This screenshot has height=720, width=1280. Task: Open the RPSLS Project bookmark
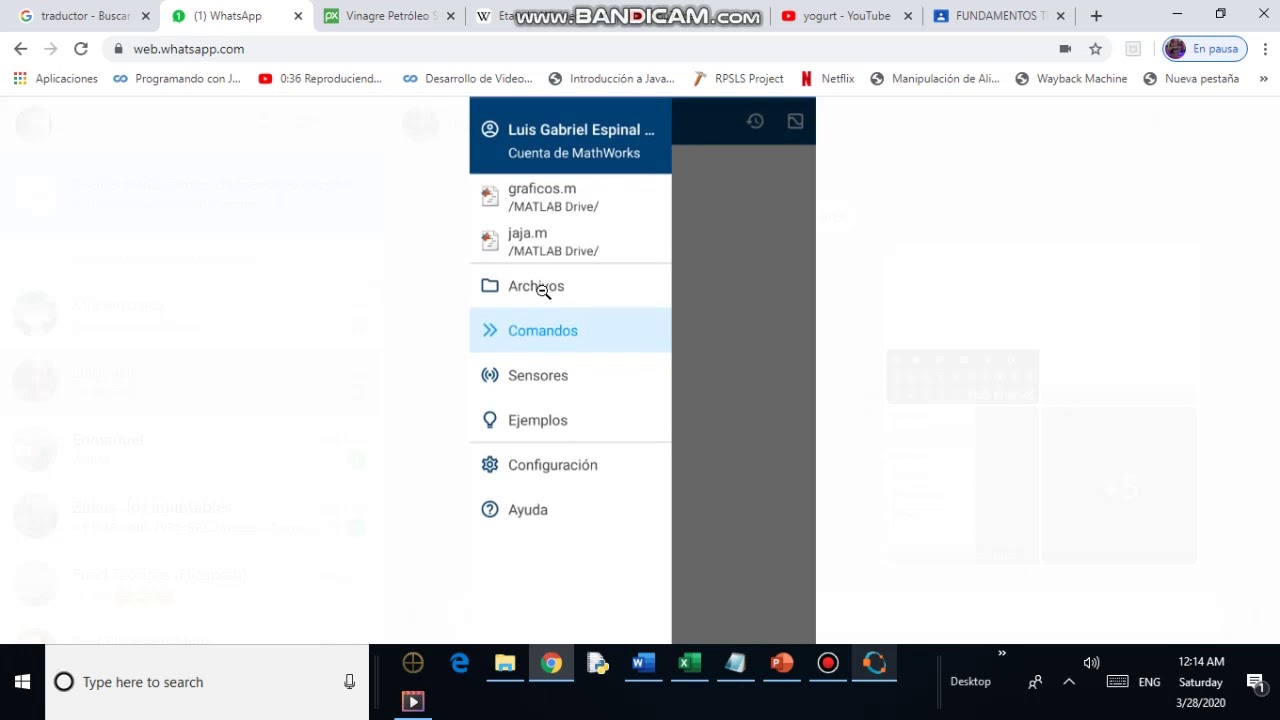click(x=738, y=79)
